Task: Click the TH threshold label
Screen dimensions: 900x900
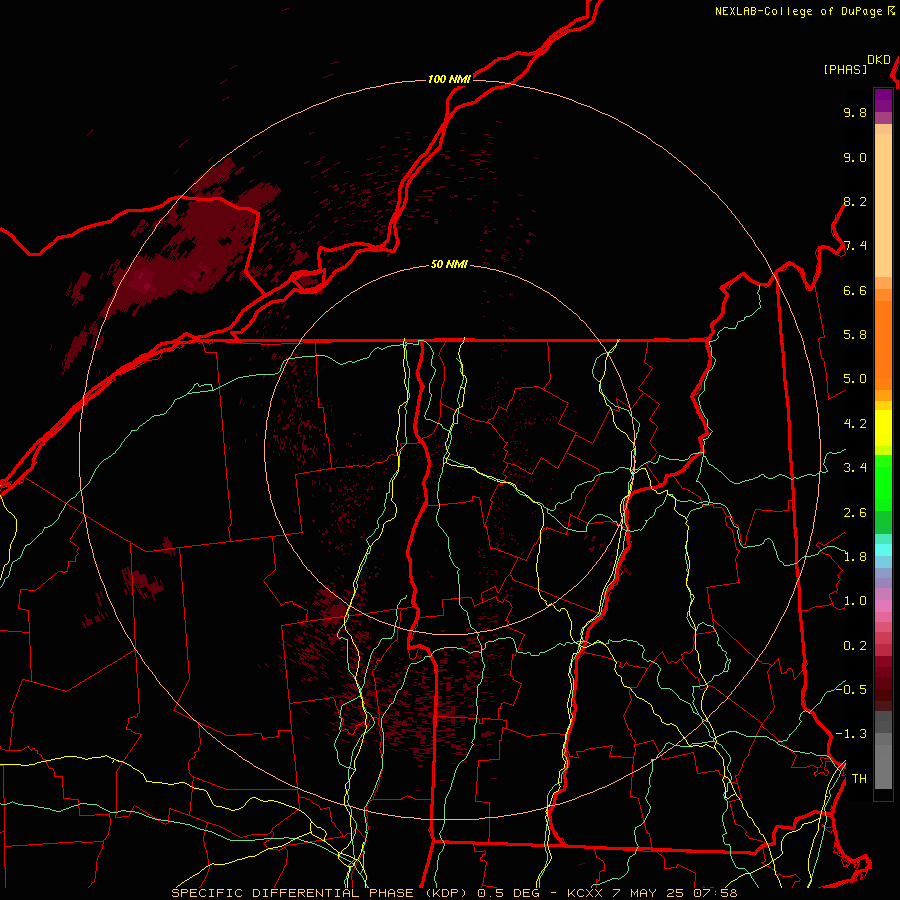Action: [x=859, y=779]
